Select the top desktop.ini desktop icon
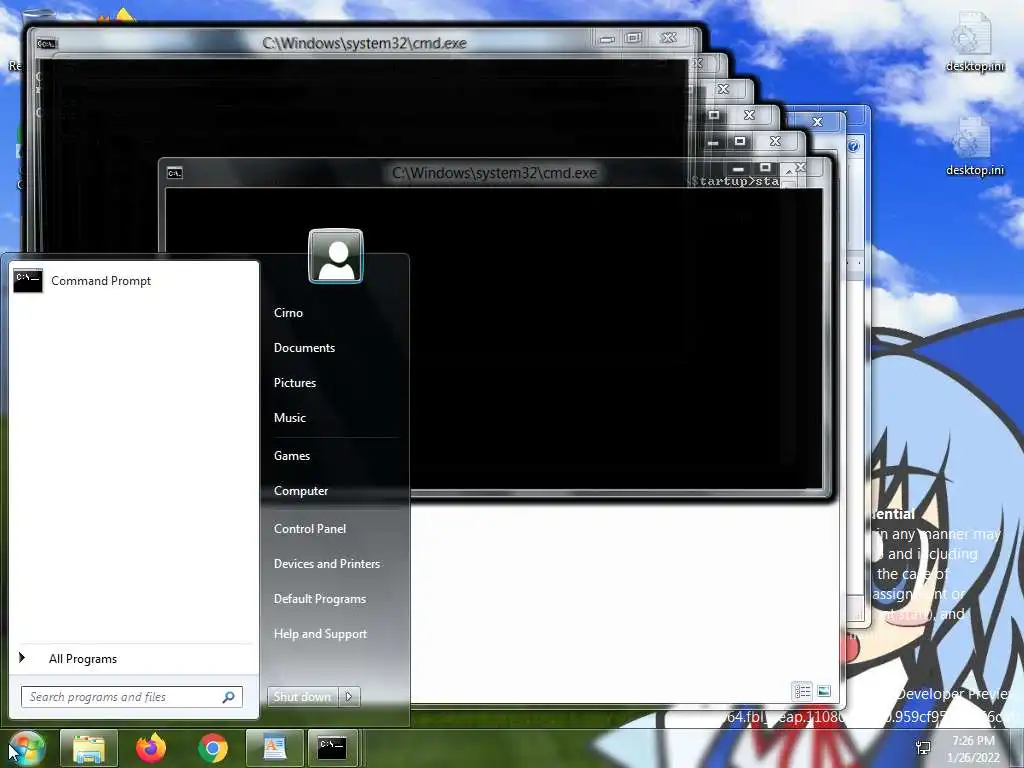 tap(974, 41)
